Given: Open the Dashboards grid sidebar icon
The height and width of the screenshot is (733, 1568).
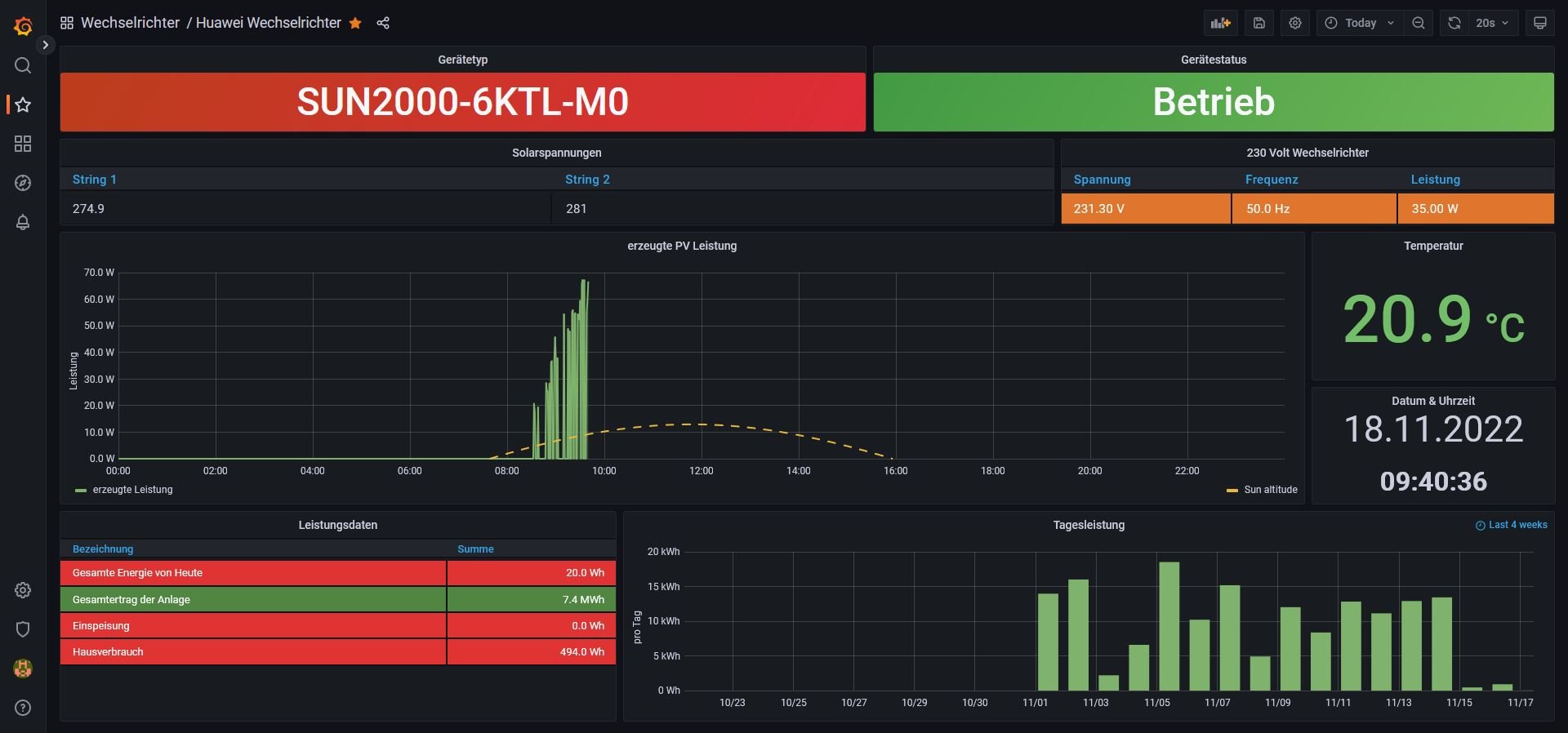Looking at the screenshot, I should pyautogui.click(x=23, y=144).
